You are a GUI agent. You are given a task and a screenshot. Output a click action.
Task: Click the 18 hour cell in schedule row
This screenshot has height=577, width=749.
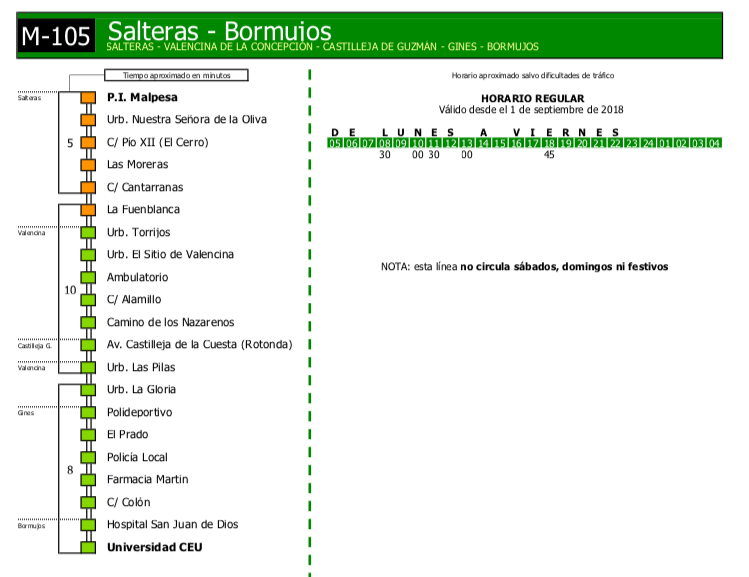click(x=549, y=144)
